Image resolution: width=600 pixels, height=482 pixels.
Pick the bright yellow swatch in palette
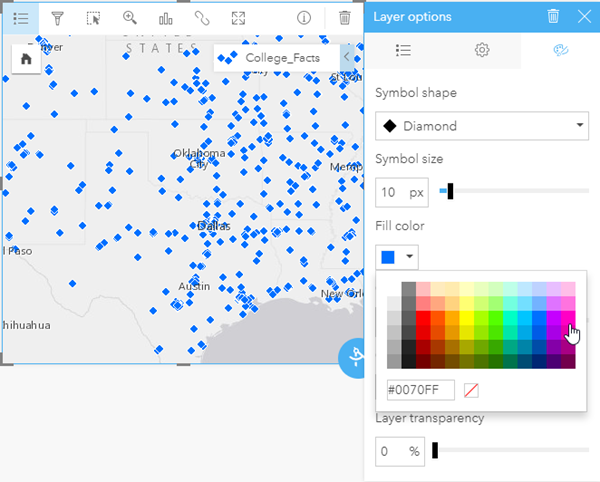pos(466,318)
